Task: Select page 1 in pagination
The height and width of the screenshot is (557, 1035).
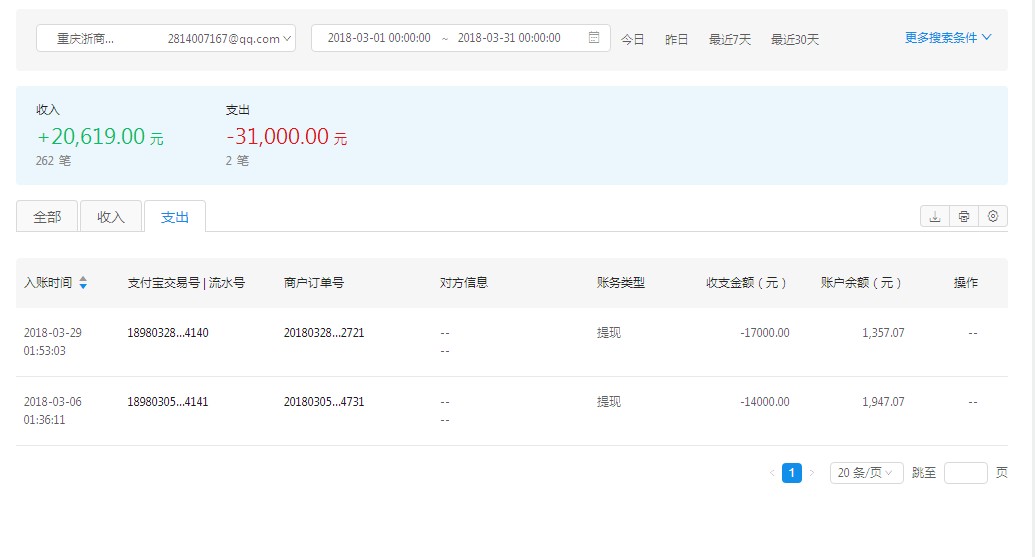Action: tap(791, 473)
